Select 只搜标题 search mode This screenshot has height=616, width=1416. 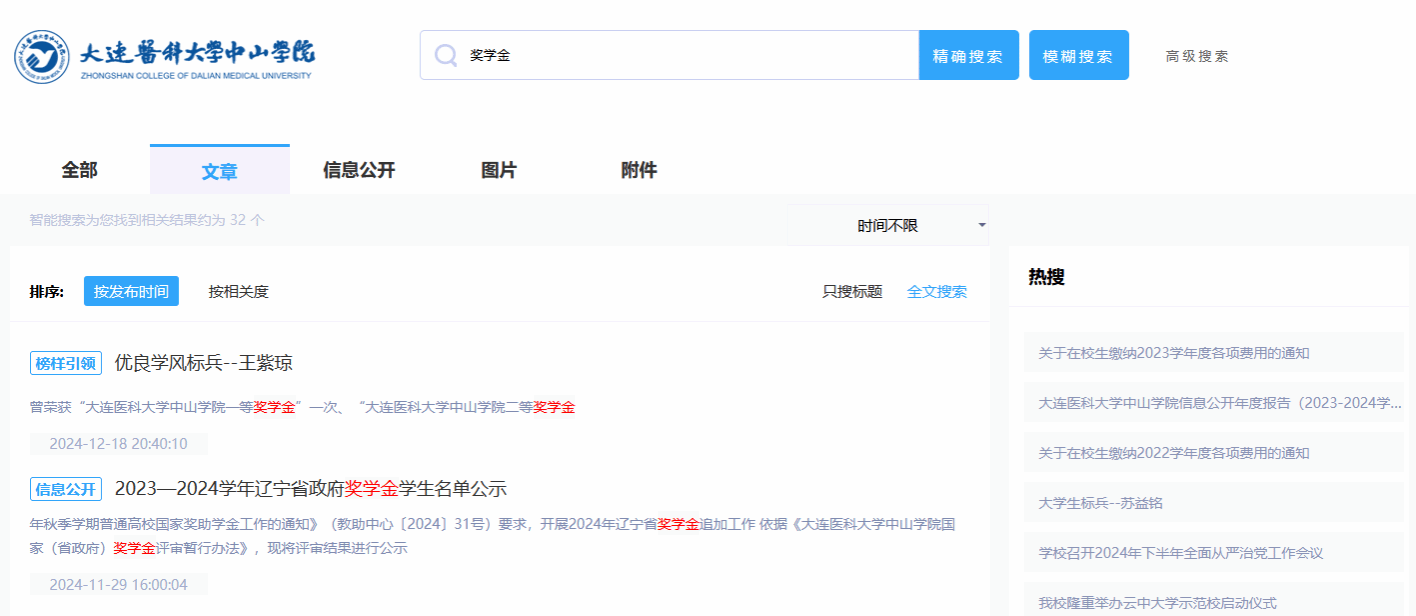coord(852,292)
